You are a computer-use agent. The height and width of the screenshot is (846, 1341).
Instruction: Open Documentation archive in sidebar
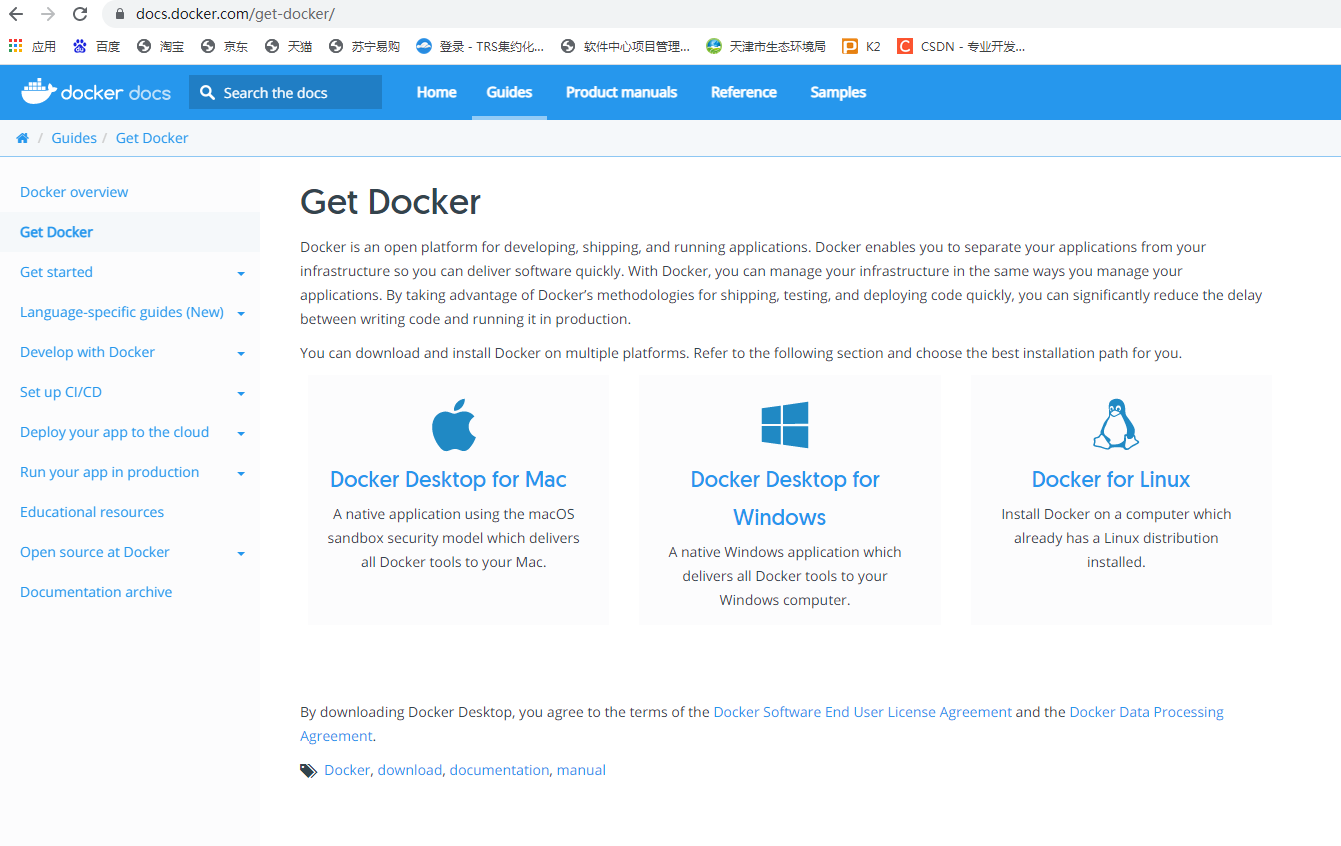(96, 592)
